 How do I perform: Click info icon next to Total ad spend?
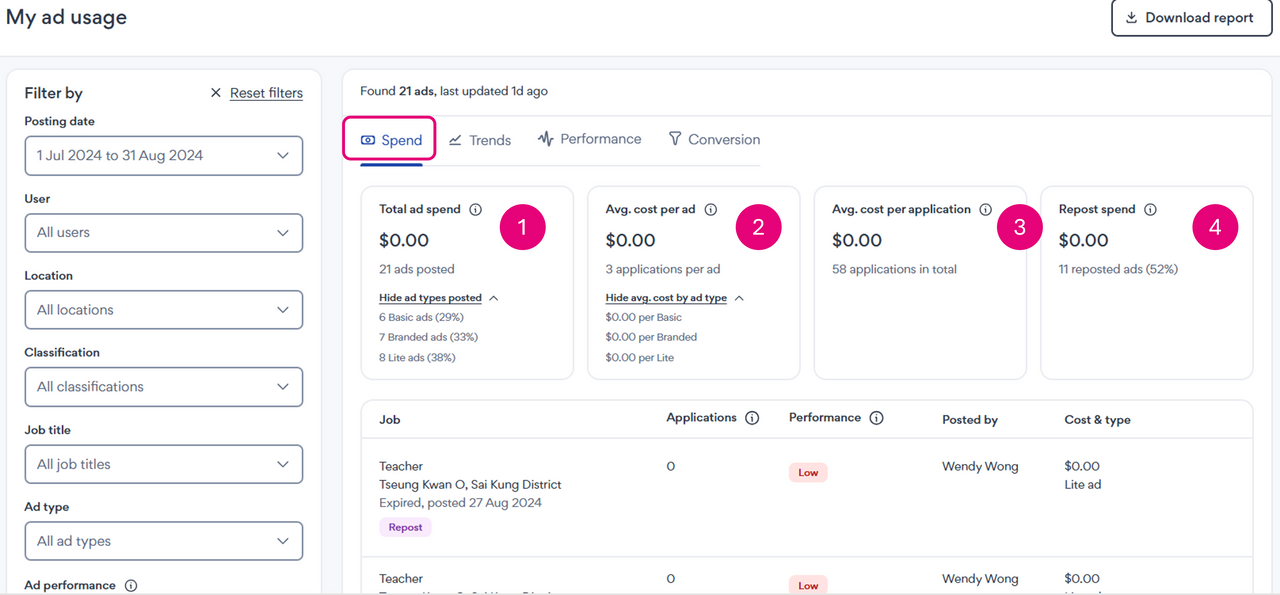[475, 210]
